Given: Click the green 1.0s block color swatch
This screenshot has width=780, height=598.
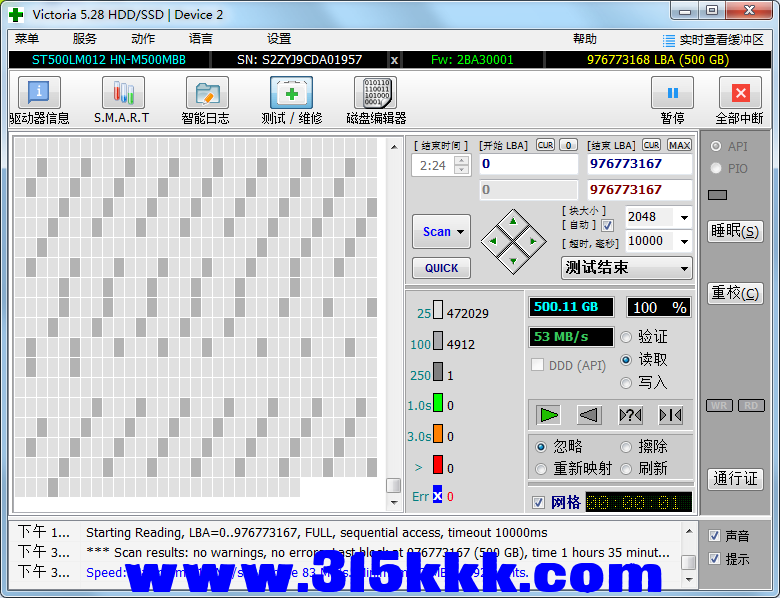Looking at the screenshot, I should pos(438,403).
